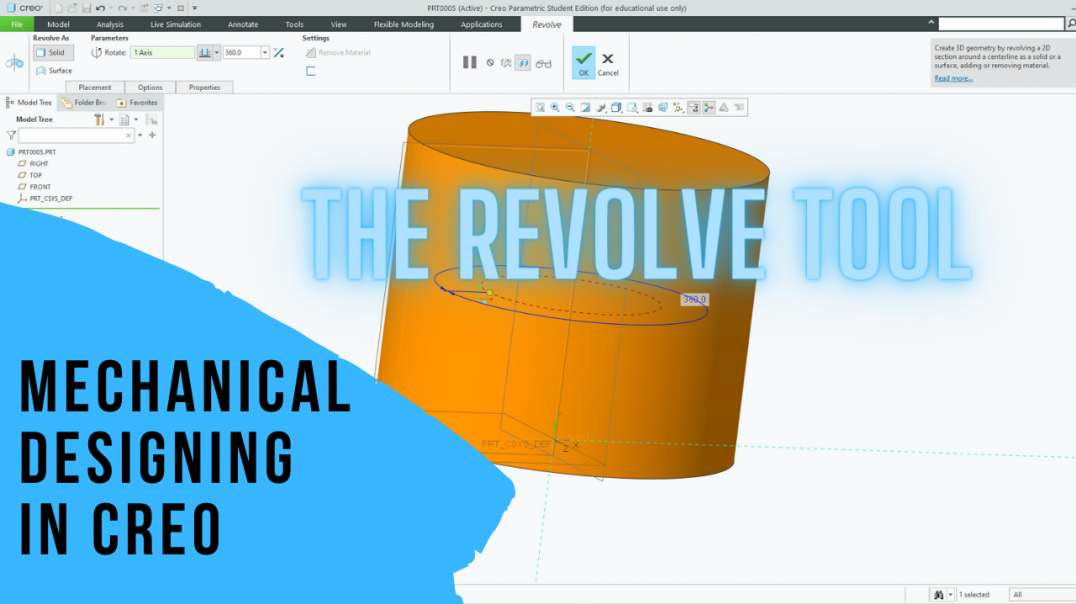Toggle attached preview mode icon
This screenshot has height=604, width=1076.
point(523,63)
